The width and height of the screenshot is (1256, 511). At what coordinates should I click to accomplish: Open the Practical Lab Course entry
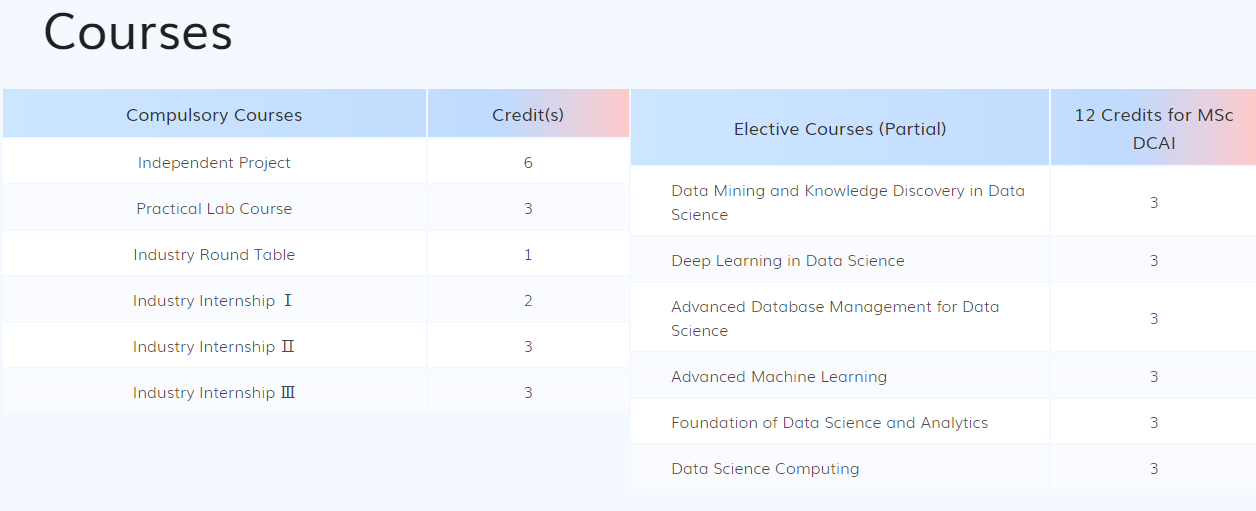click(x=214, y=208)
